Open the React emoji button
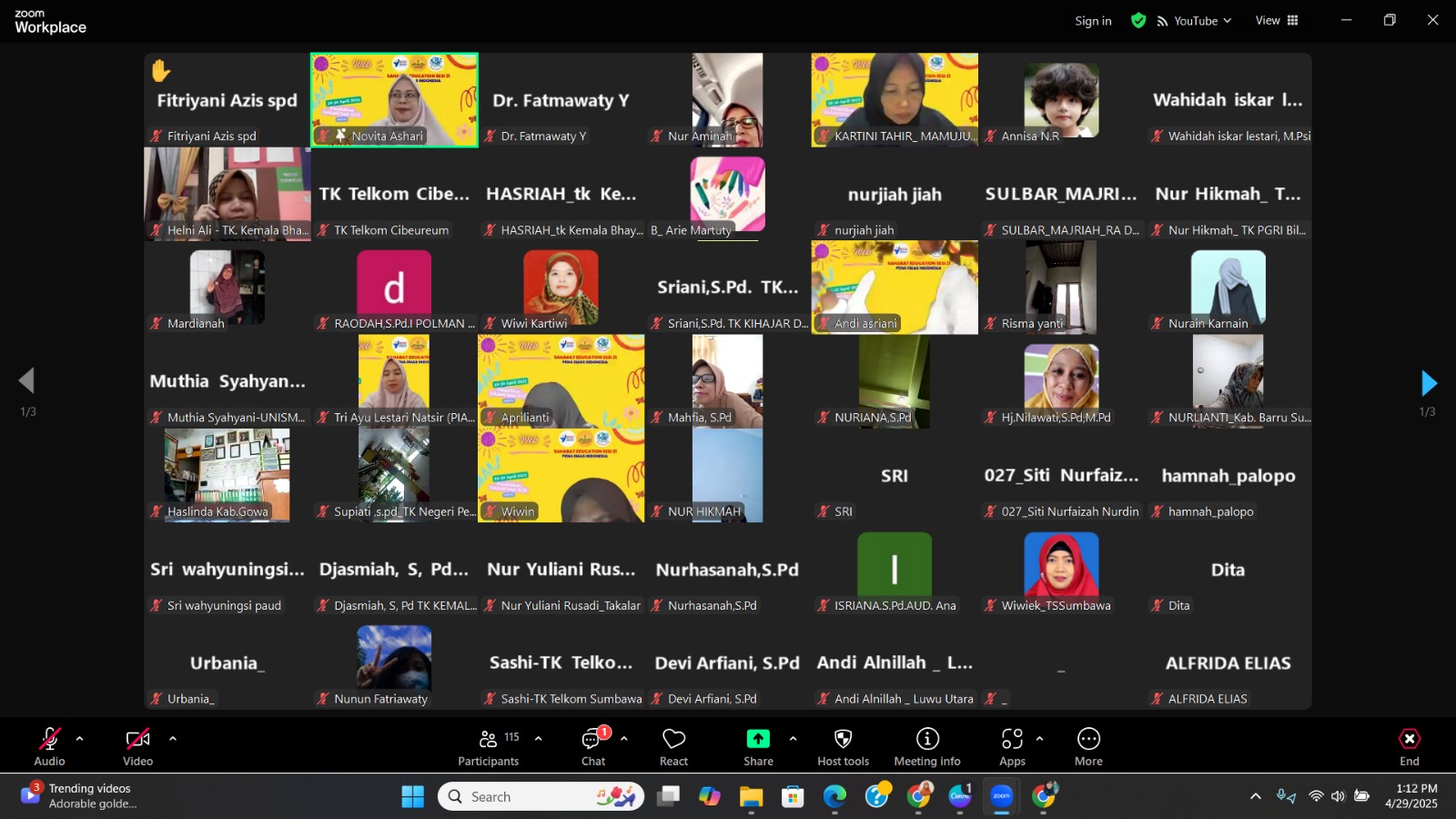1456x819 pixels. point(673,746)
